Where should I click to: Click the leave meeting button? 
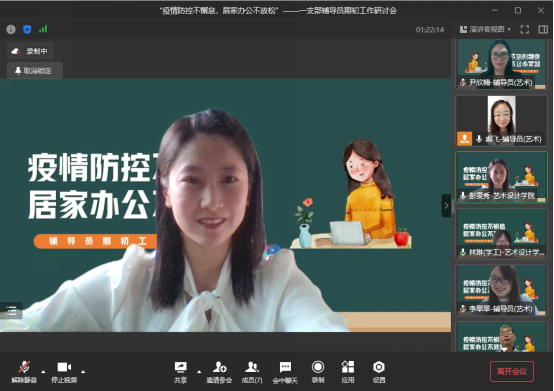tap(512, 371)
